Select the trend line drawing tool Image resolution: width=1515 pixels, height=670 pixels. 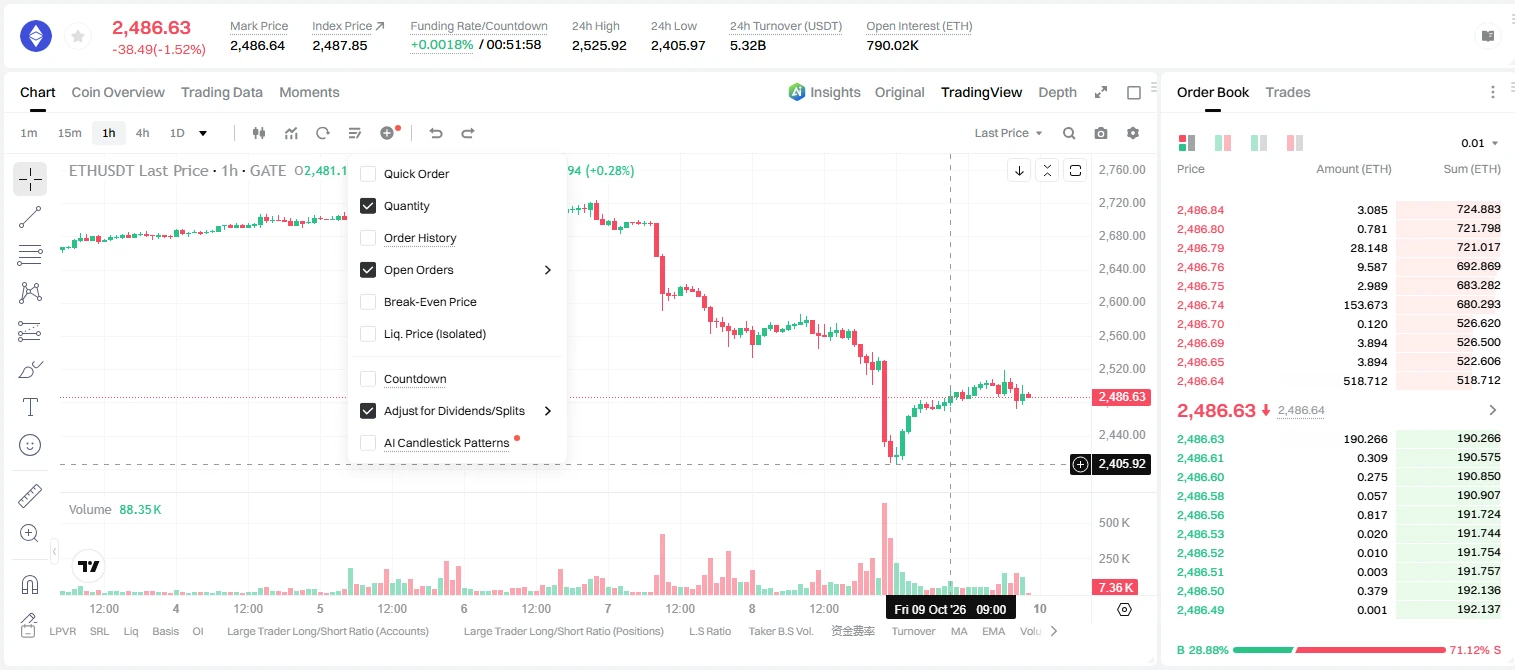tap(30, 217)
